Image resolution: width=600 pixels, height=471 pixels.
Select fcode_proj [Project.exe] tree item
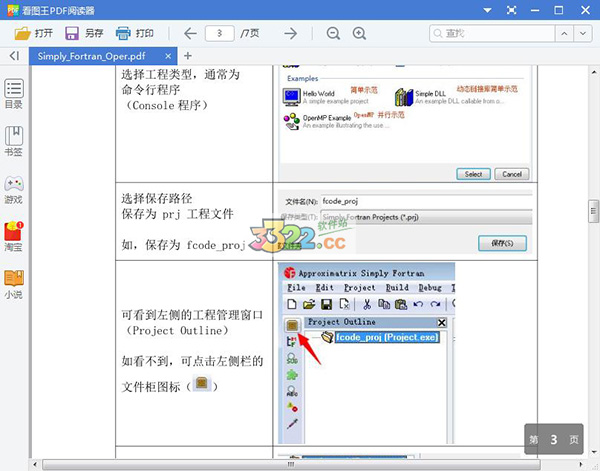(x=387, y=337)
